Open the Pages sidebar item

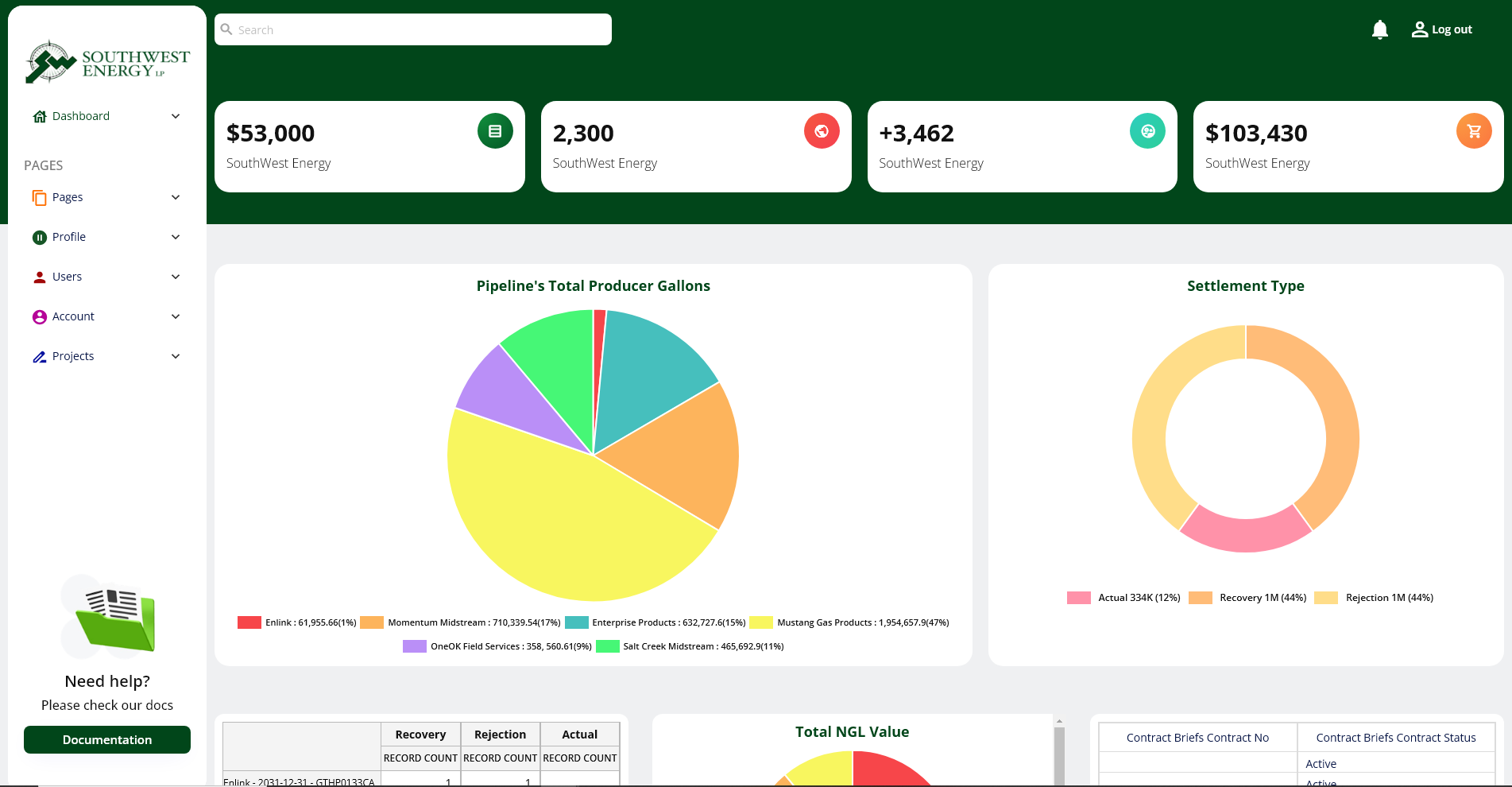tap(107, 197)
